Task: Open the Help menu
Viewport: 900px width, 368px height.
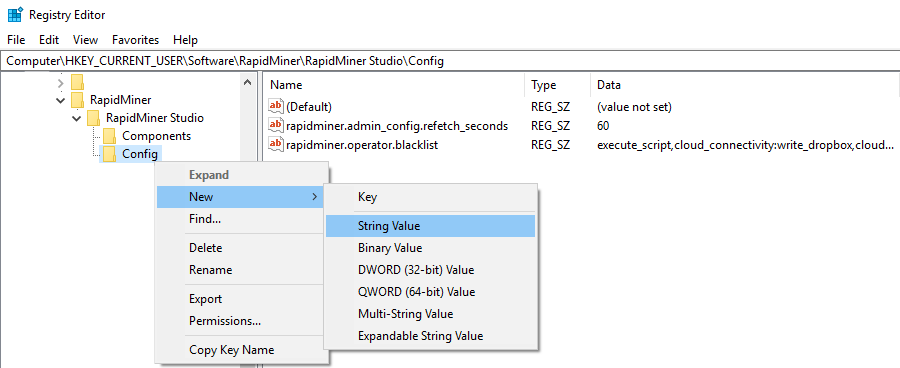Action: 185,40
